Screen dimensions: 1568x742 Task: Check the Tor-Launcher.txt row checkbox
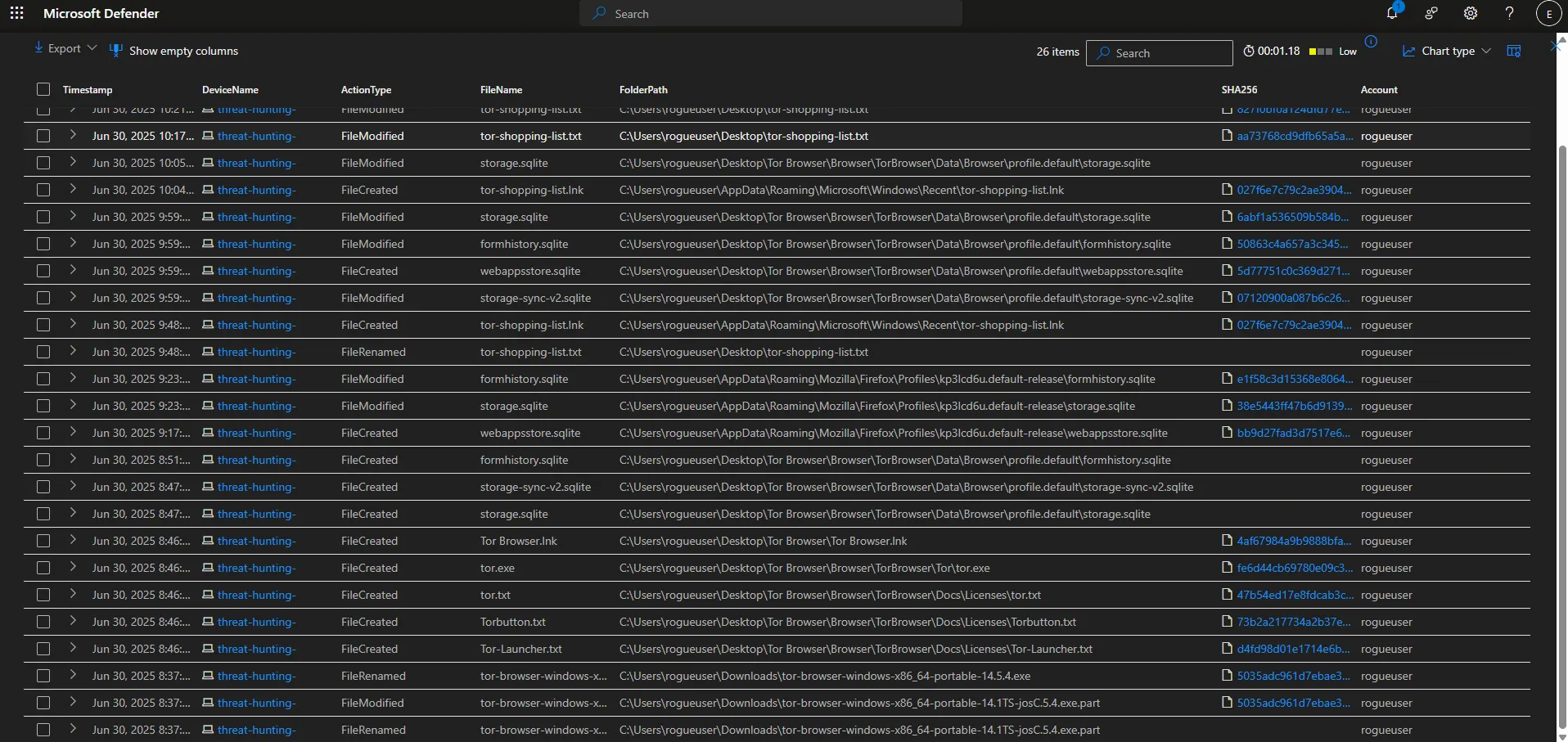point(43,649)
